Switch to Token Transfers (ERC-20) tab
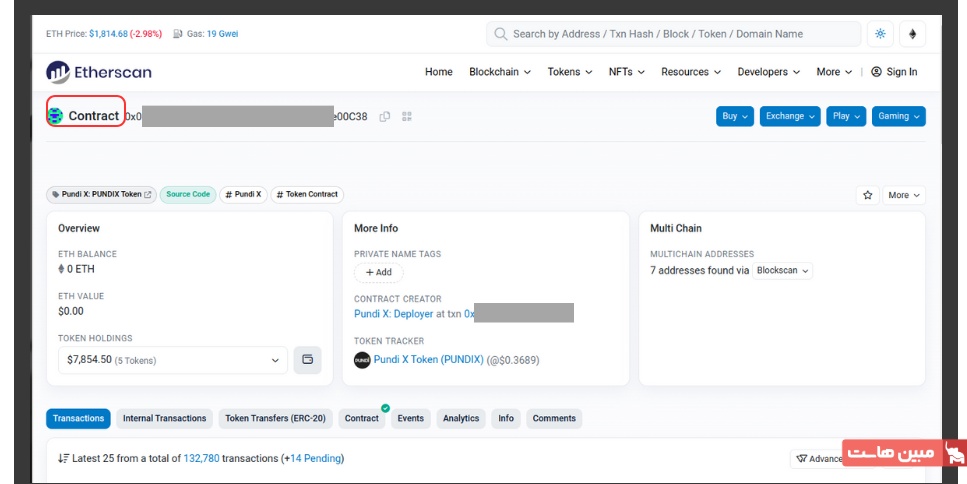Viewport: 967px width, 484px height. tap(276, 419)
